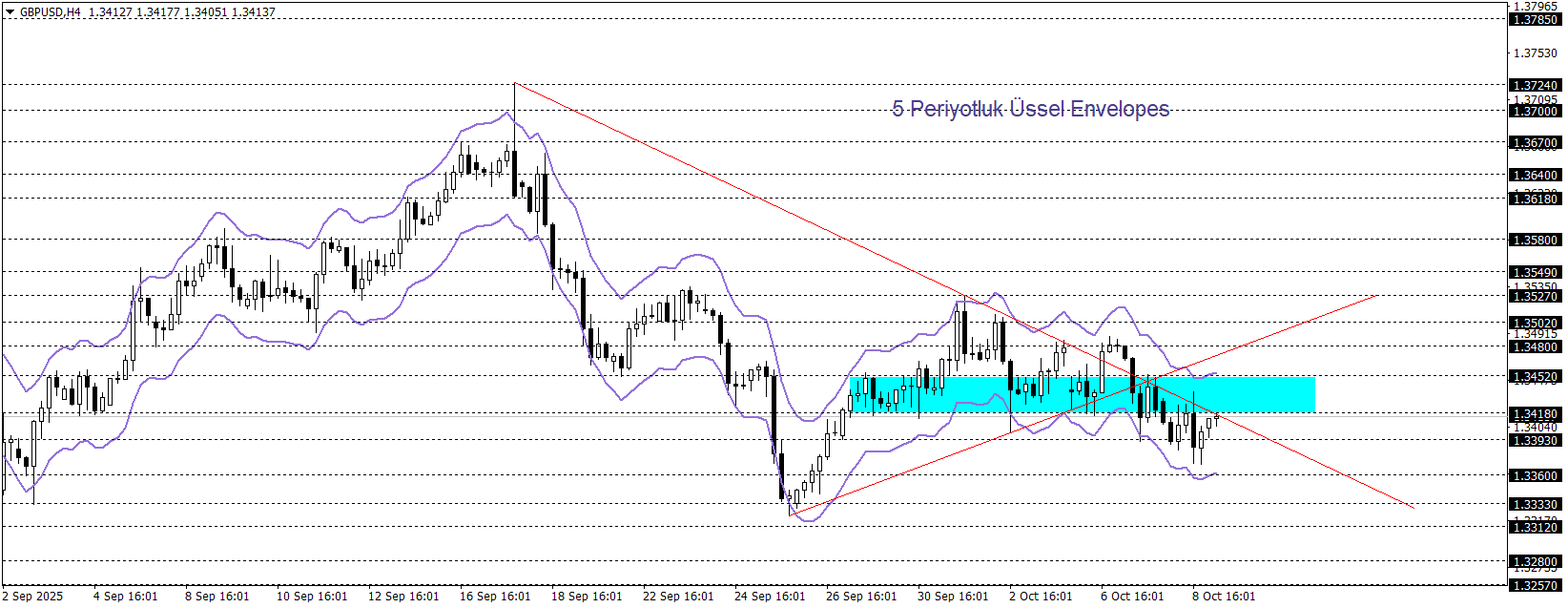1568x608 pixels.
Task: Select the 1.33600 support level label
Action: (1535, 475)
